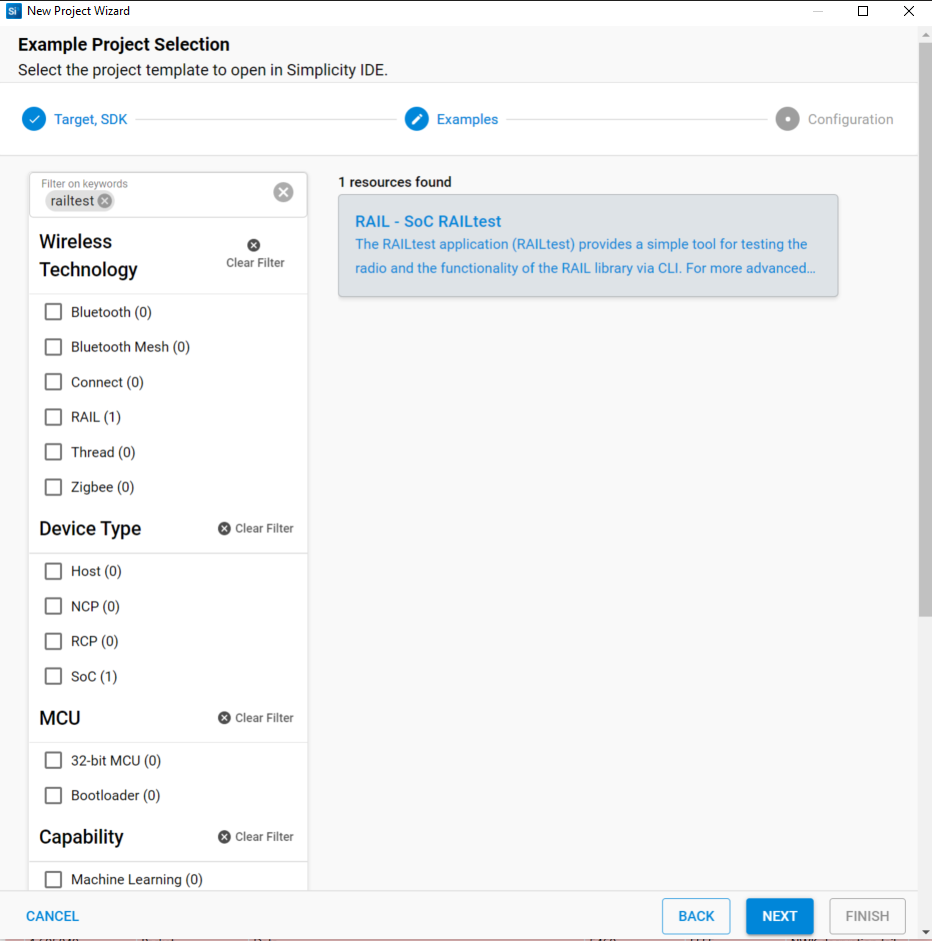Check the Connect (0) checkbox
This screenshot has width=932, height=941.
[53, 382]
